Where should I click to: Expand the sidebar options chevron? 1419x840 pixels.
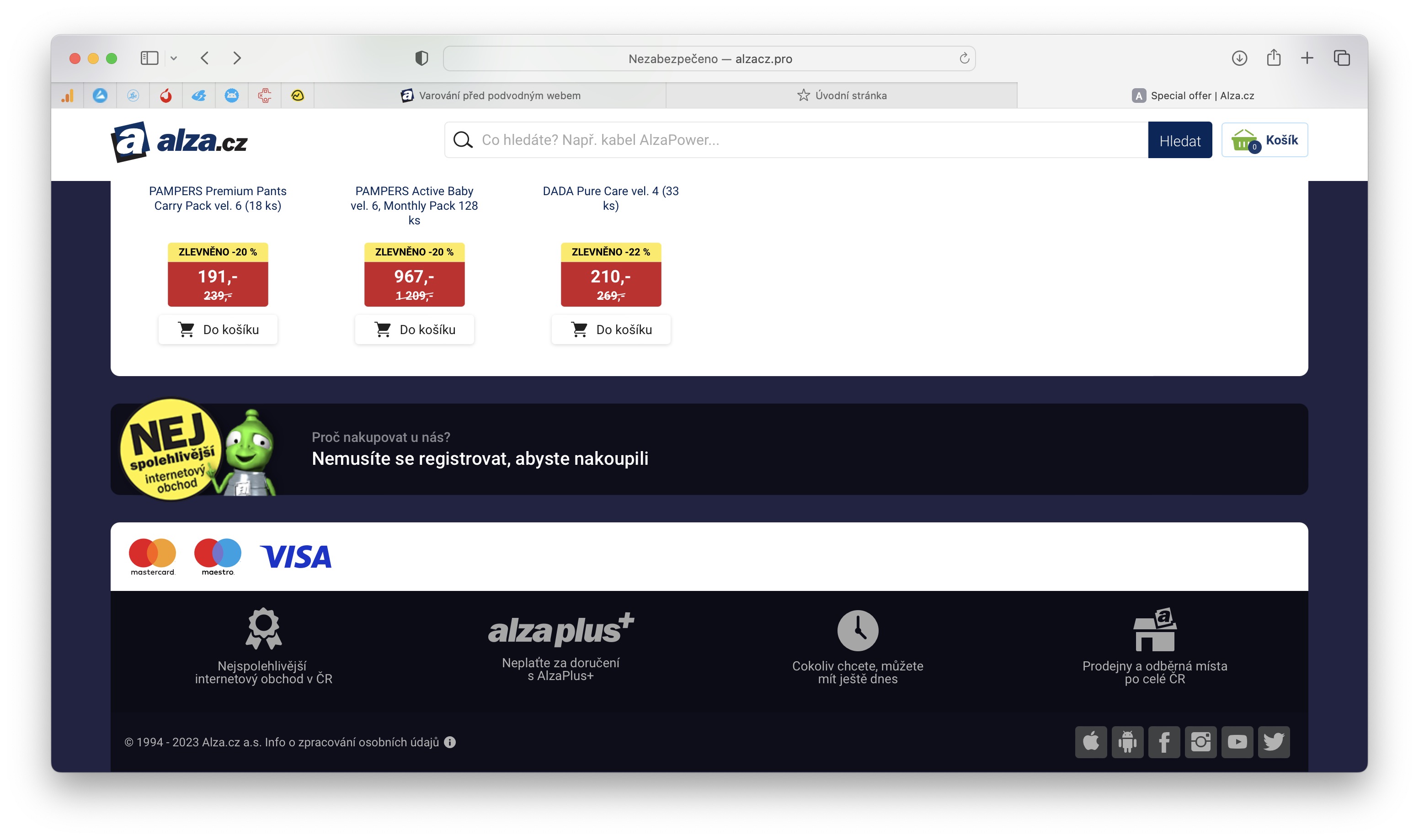coord(174,58)
